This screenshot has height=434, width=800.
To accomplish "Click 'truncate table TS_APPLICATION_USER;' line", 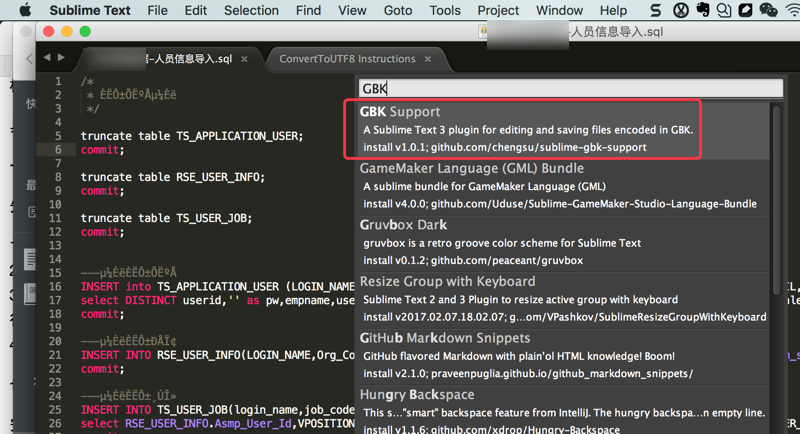I will [x=192, y=136].
